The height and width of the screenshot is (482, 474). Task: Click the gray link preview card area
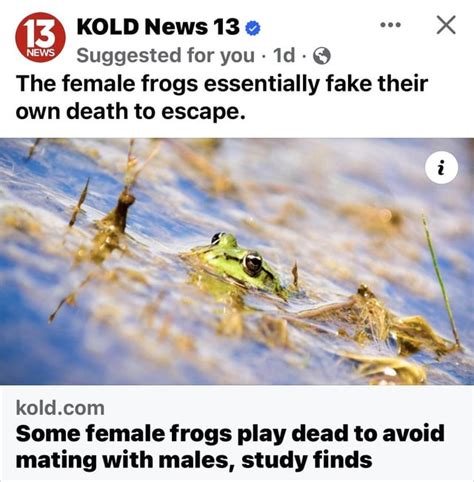click(237, 433)
